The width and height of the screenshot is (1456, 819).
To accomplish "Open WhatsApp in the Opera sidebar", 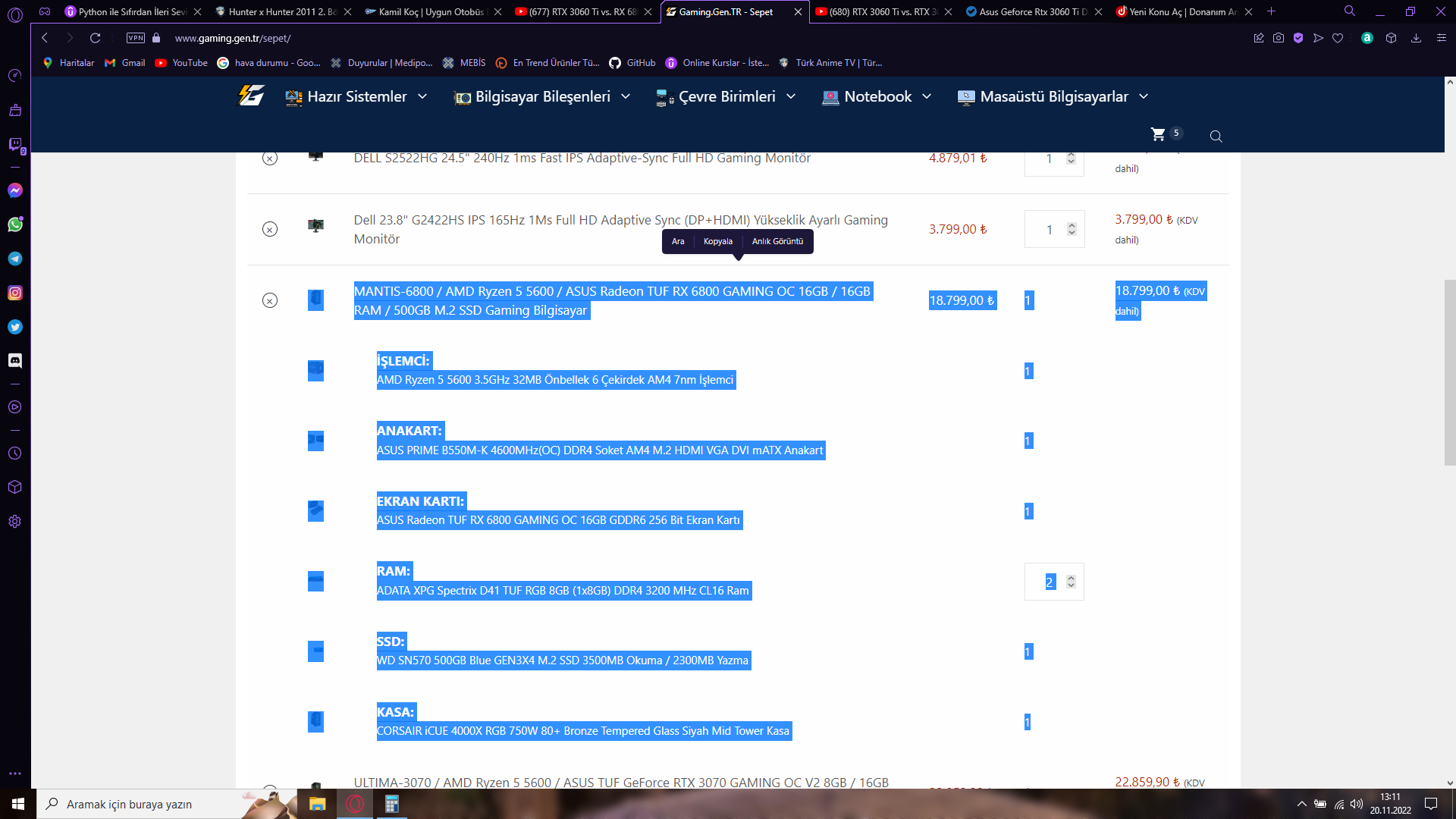I will 15,224.
